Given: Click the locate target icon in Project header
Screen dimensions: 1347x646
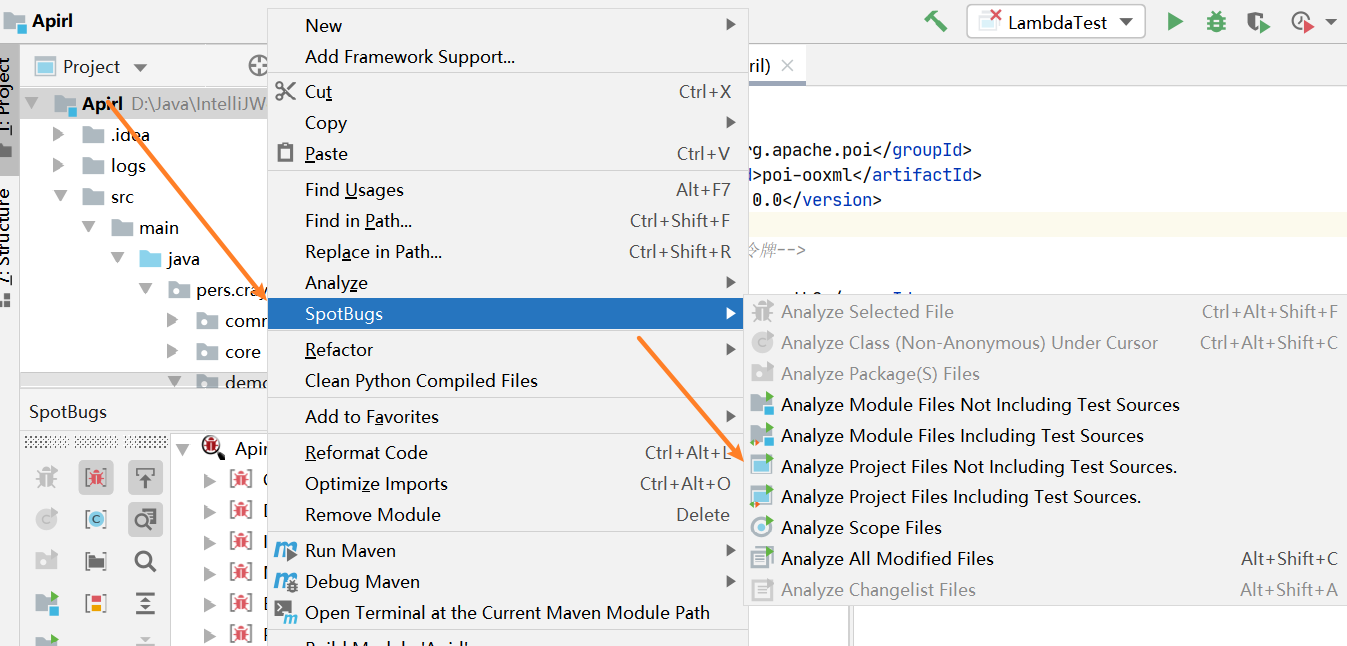Looking at the screenshot, I should point(258,66).
